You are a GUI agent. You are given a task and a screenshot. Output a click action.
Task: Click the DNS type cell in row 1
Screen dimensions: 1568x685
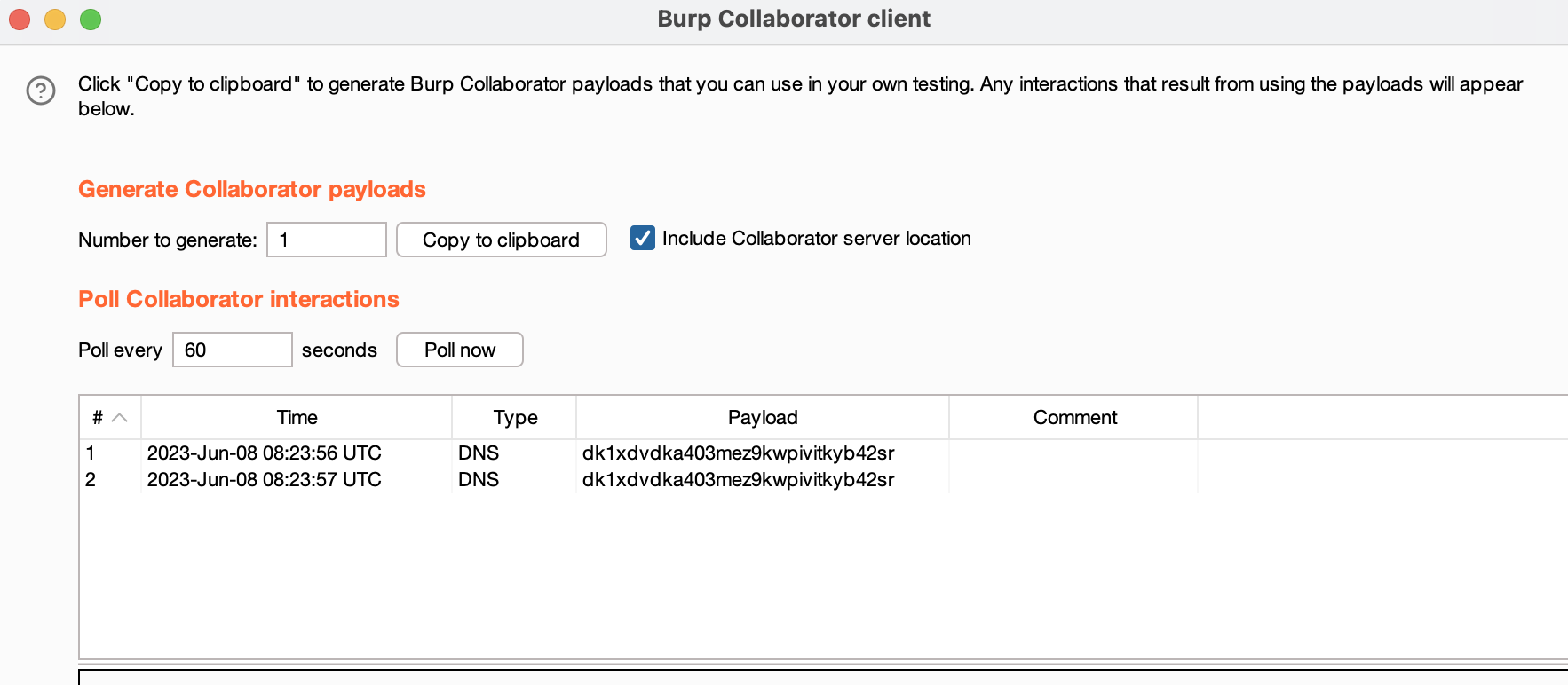point(479,453)
